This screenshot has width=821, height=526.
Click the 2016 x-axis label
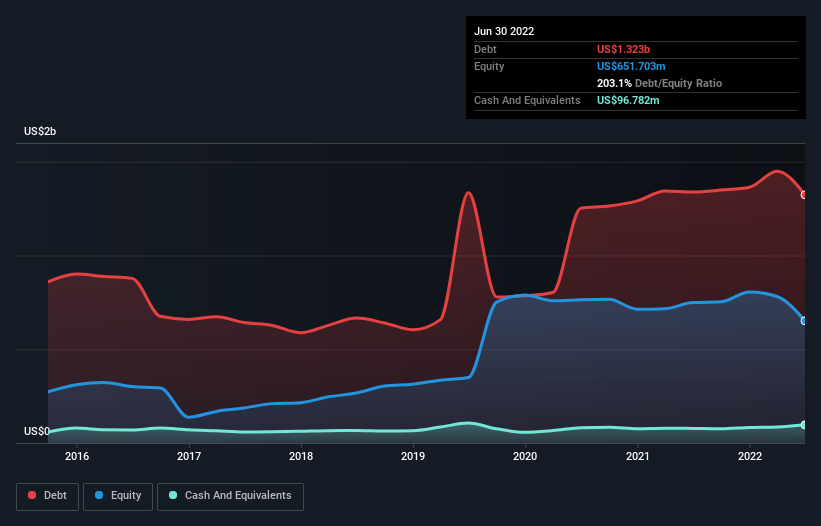pos(77,456)
